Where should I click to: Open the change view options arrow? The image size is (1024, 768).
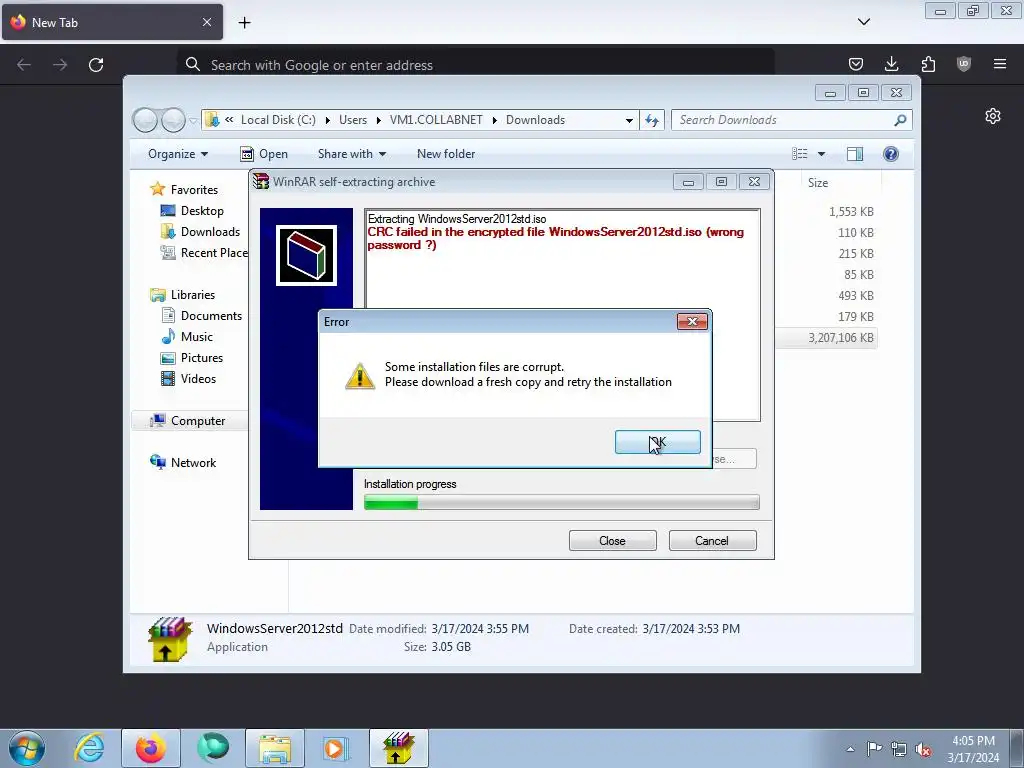[x=822, y=154]
